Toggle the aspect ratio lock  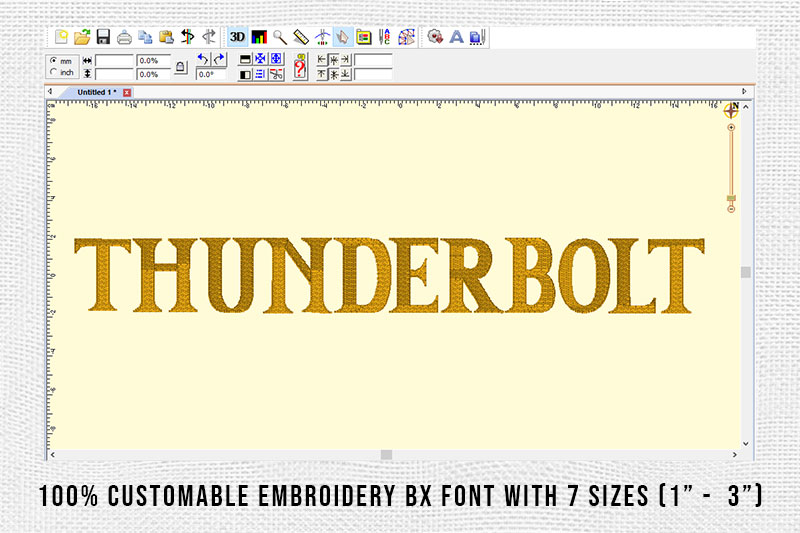click(181, 67)
